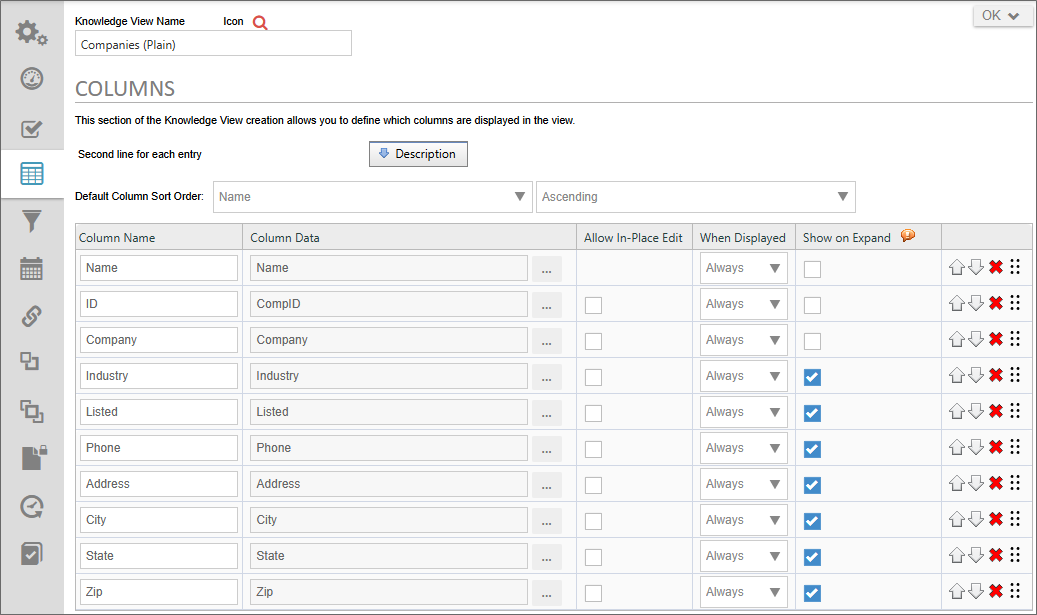Move the Company column up

click(x=957, y=340)
